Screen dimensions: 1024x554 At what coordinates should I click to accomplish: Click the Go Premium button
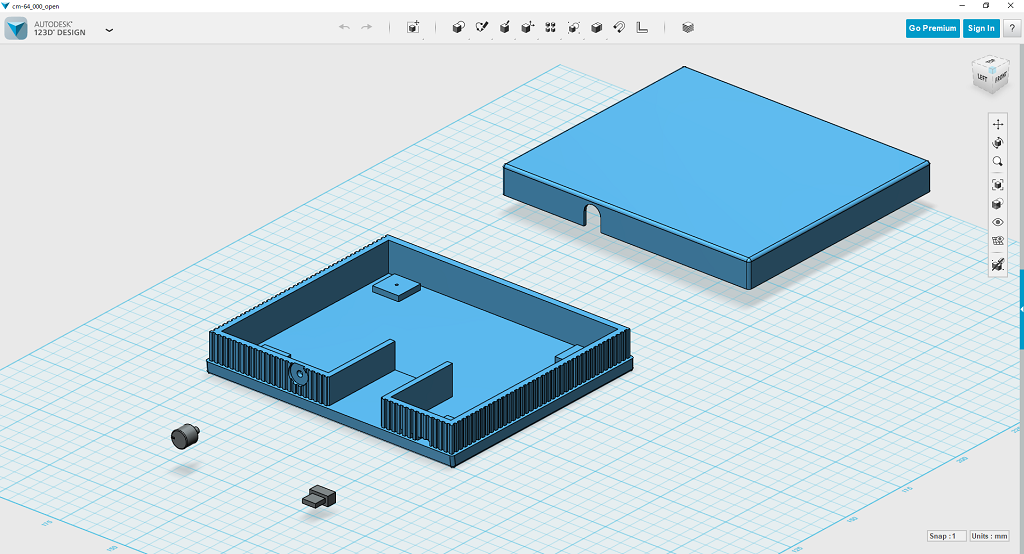(932, 28)
